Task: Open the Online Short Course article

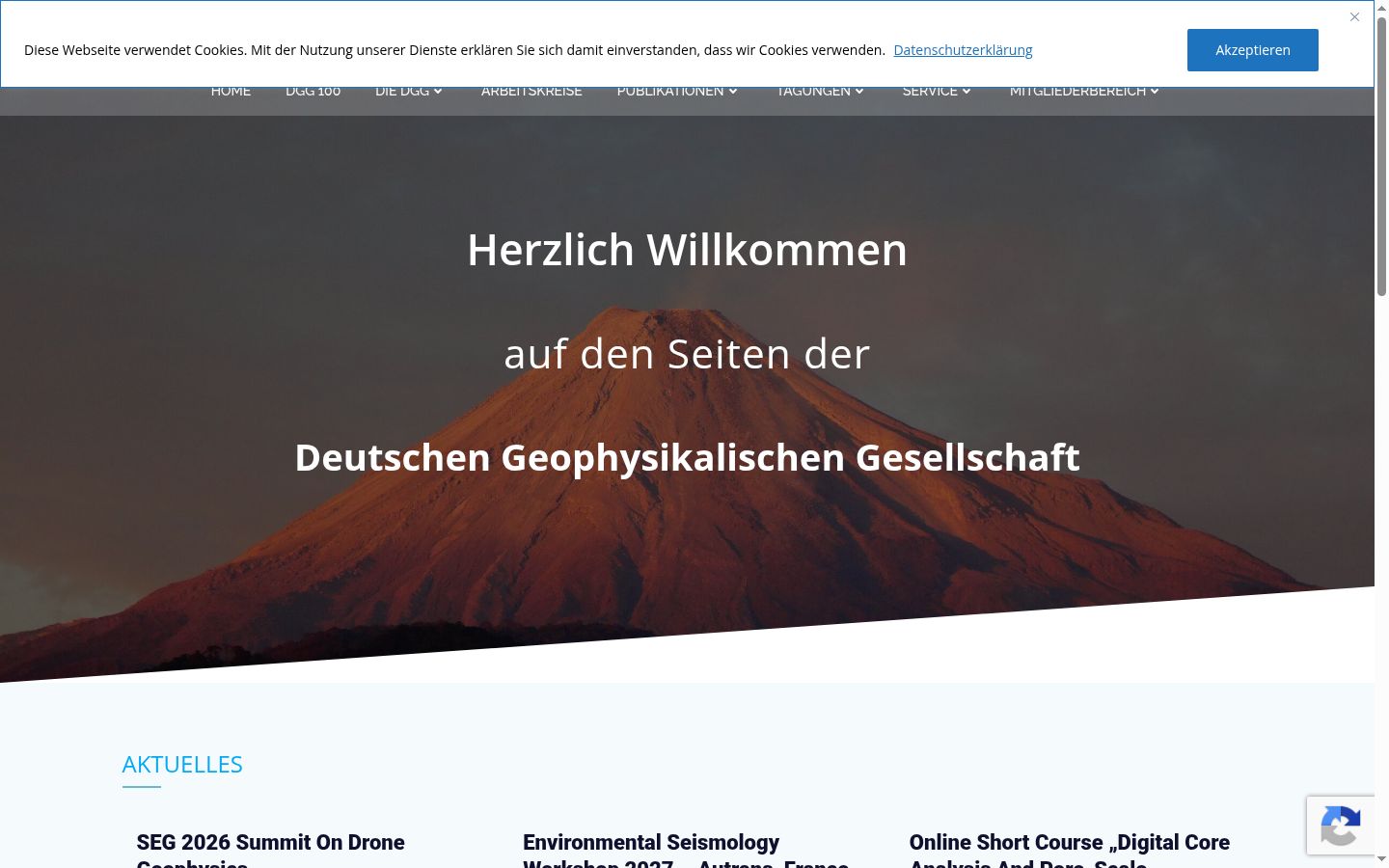Action: pyautogui.click(x=1069, y=849)
